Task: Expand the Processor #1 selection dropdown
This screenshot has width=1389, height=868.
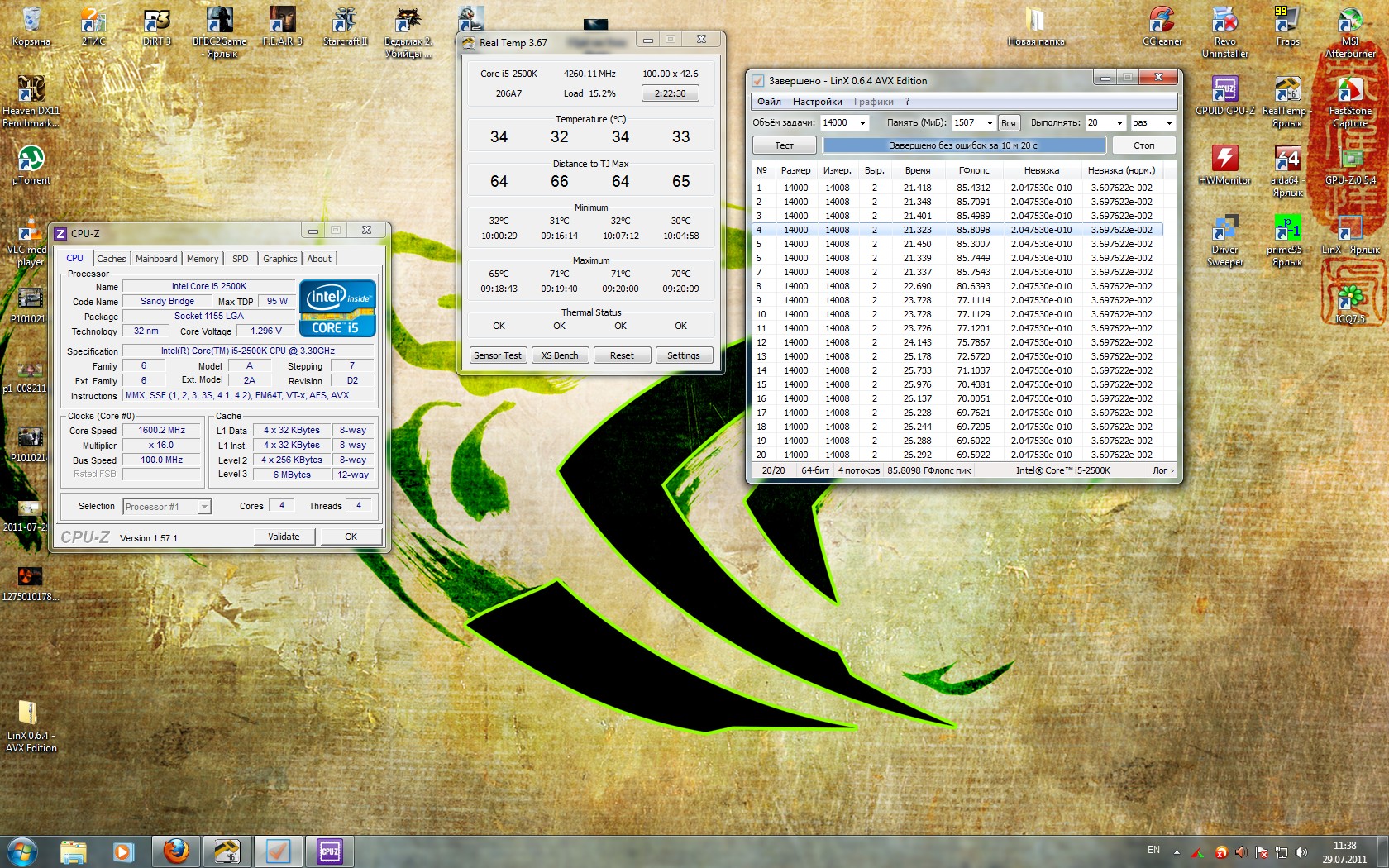Action: 204,507
